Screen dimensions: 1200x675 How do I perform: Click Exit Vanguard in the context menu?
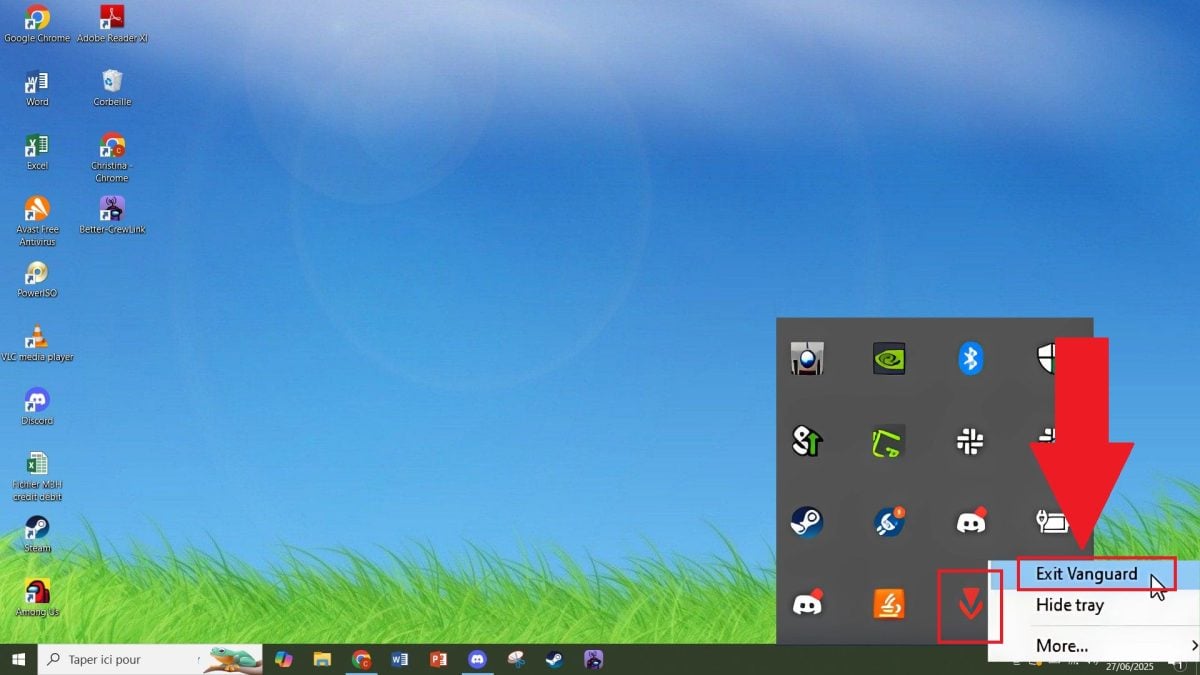pos(1086,574)
